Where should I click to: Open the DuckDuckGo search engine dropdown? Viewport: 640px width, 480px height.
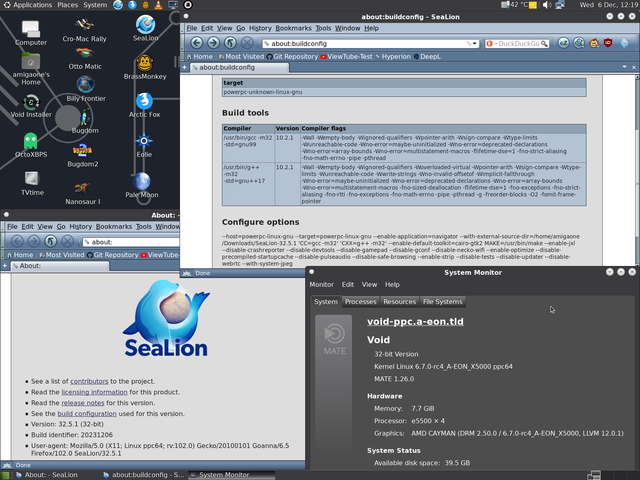[490, 43]
